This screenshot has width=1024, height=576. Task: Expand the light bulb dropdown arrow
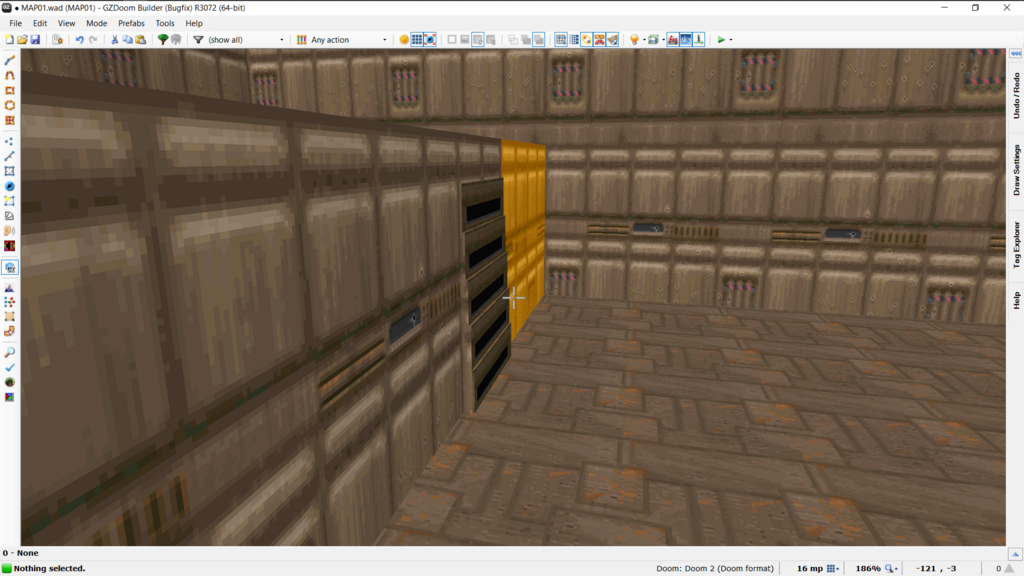pyautogui.click(x=644, y=40)
